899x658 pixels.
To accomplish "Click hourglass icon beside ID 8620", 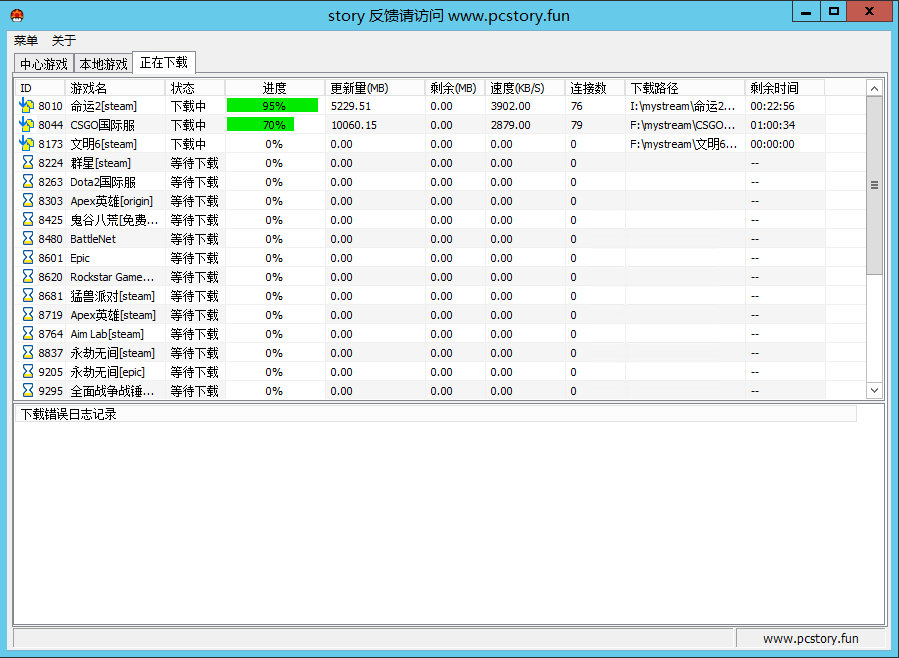I will click(28, 276).
